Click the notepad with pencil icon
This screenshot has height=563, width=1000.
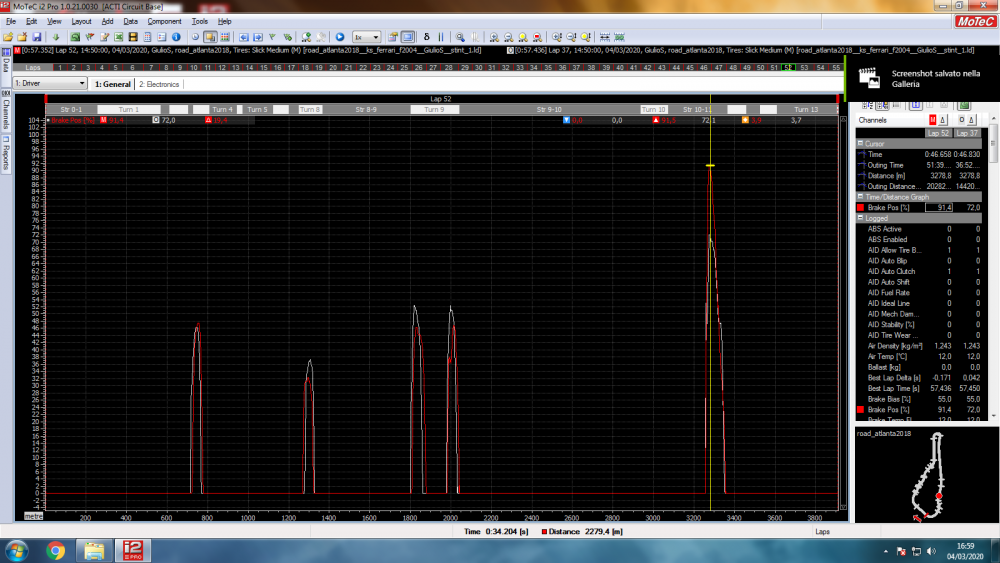pos(105,37)
